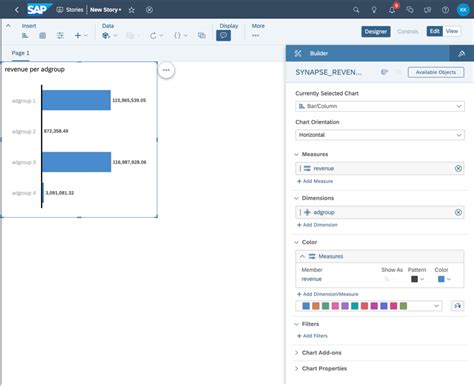Open the plus Add menu in Insert
This screenshot has width=474, height=386.
point(81,35)
